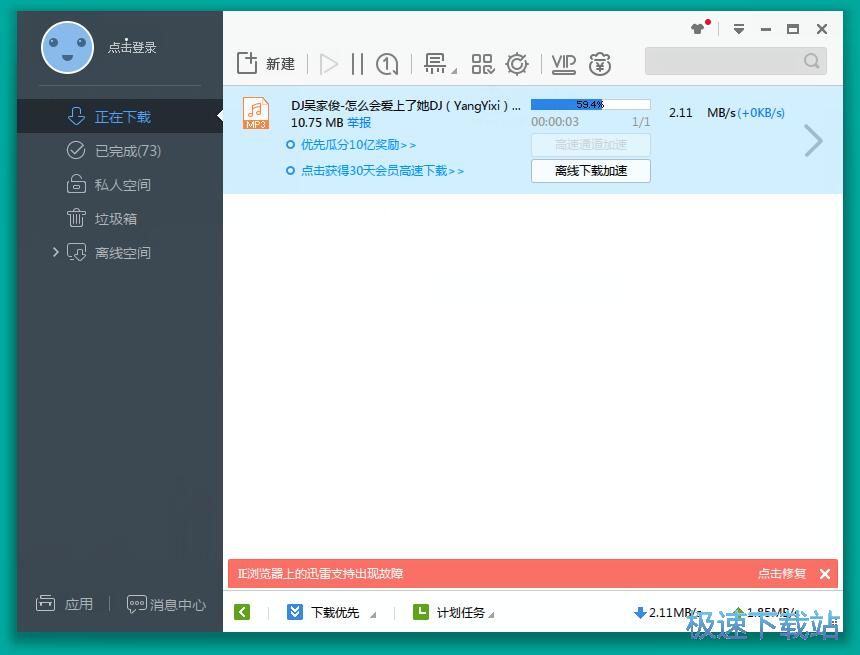Click the 59.4% download progress bar
The height and width of the screenshot is (655, 860).
click(x=591, y=104)
